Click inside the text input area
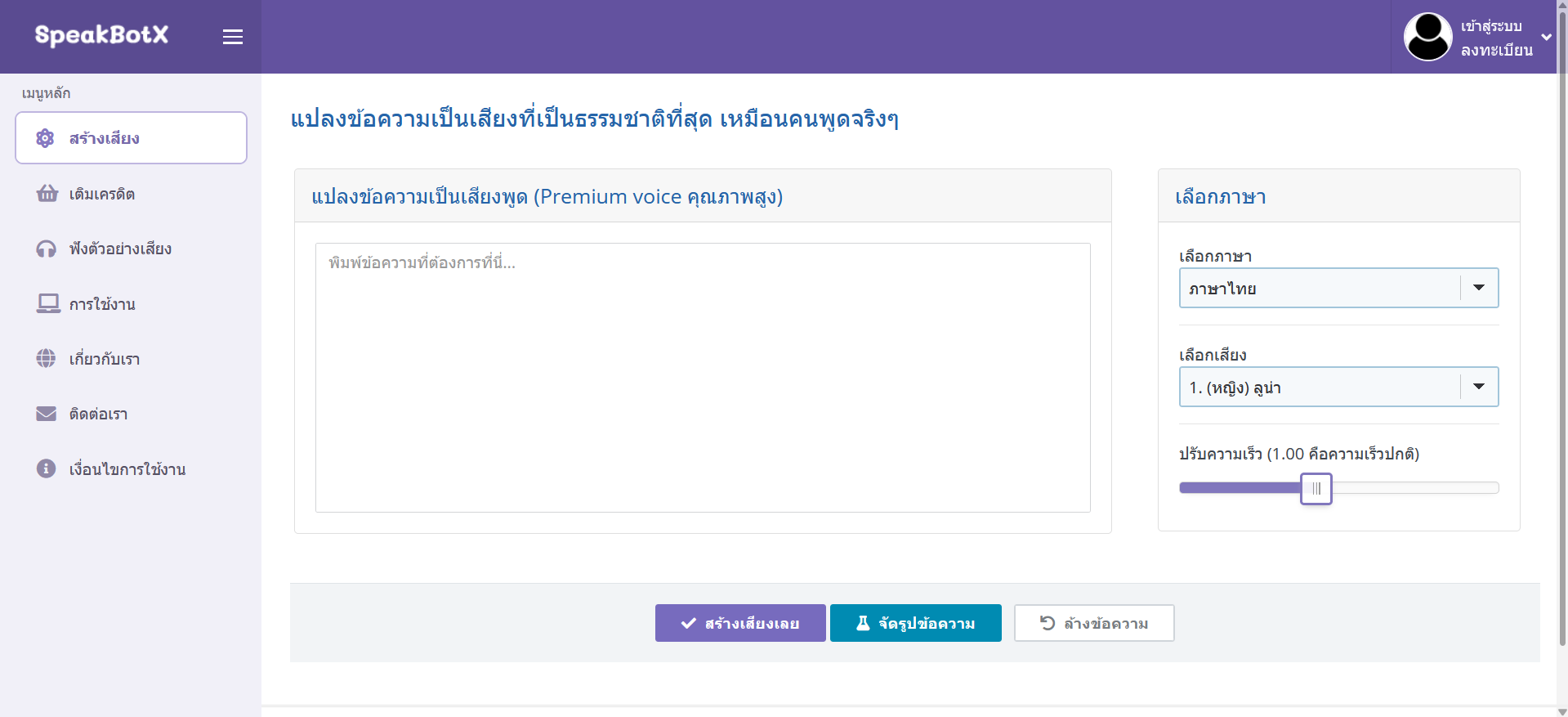 coord(703,378)
